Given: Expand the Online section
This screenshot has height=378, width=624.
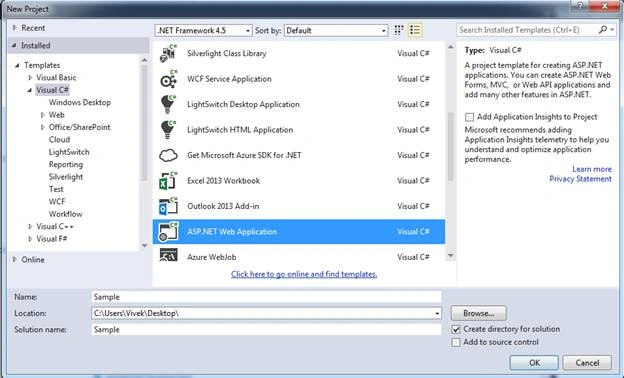Looking at the screenshot, I should pos(15,259).
